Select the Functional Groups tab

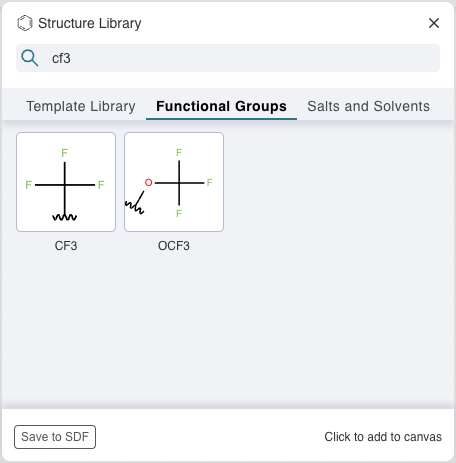tap(221, 106)
